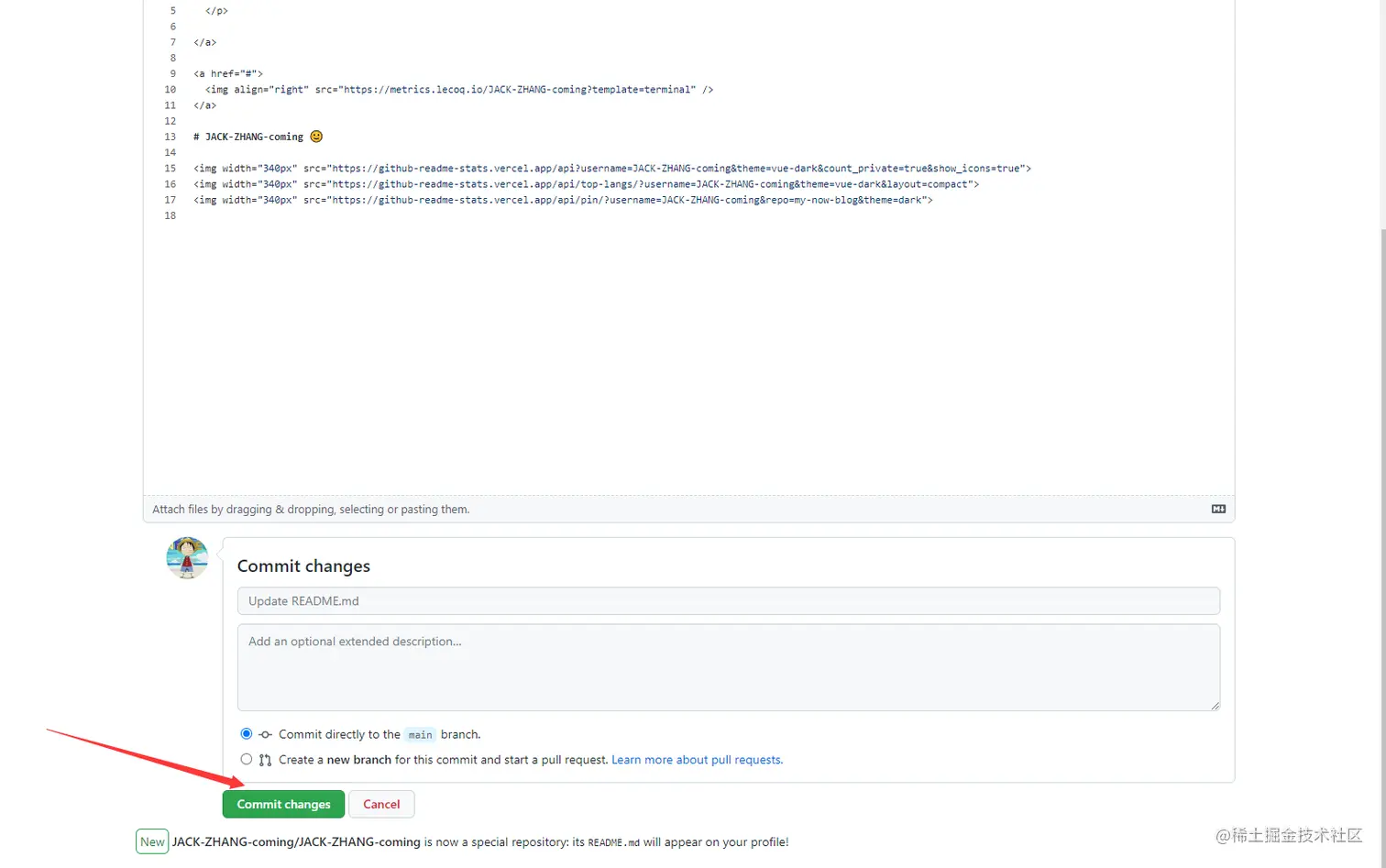The height and width of the screenshot is (868, 1386).
Task: Click line 9 '<a href="#">' code
Action: 228,74
